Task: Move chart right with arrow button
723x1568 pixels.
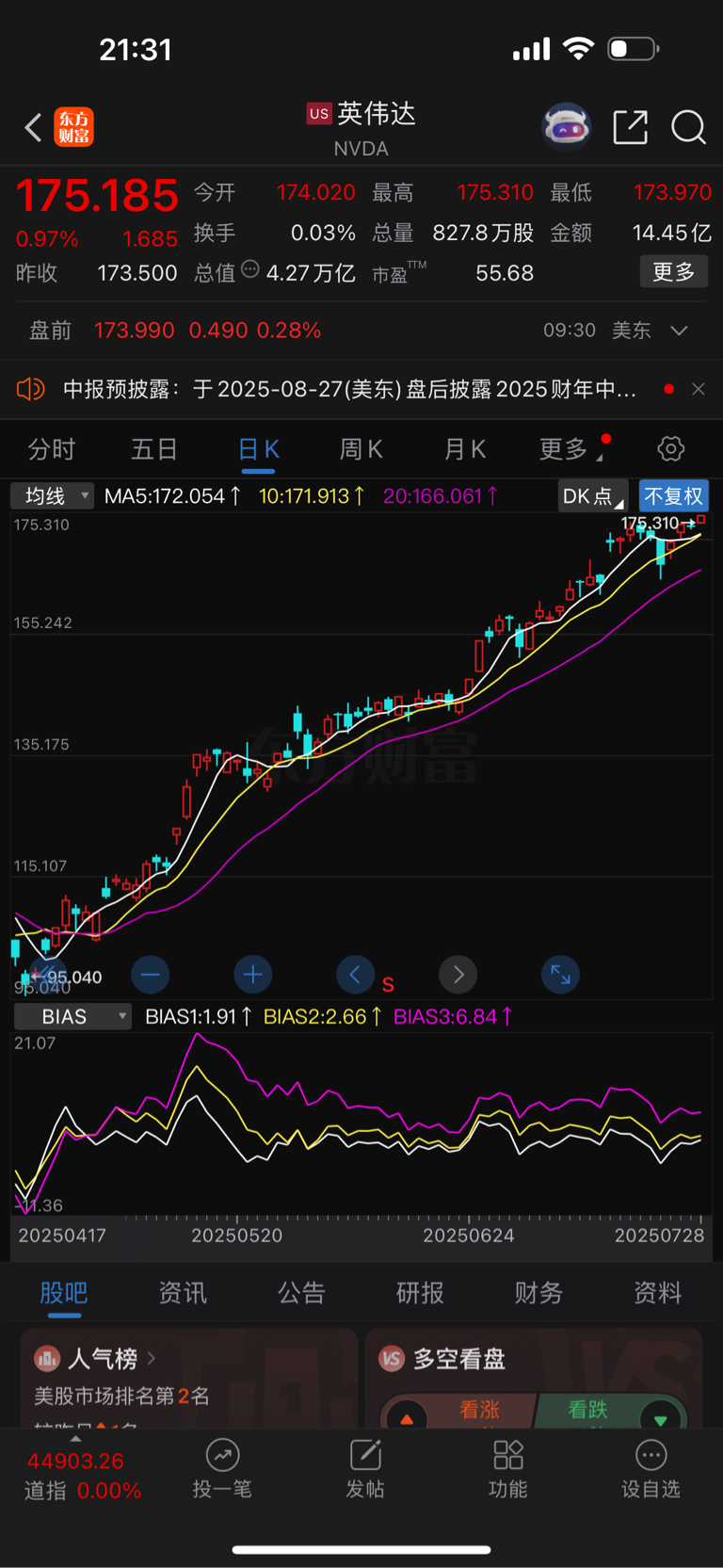Action: click(458, 974)
